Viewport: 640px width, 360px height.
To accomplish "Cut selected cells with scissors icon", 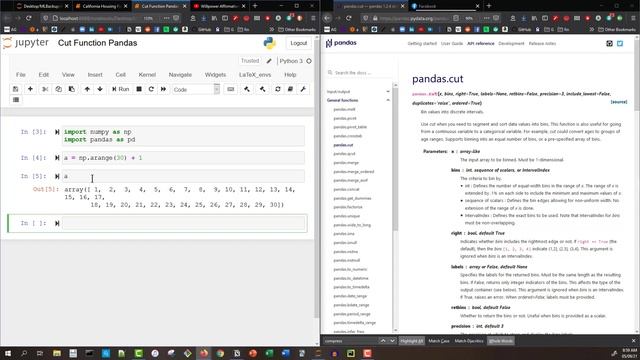I will pos(45,89).
